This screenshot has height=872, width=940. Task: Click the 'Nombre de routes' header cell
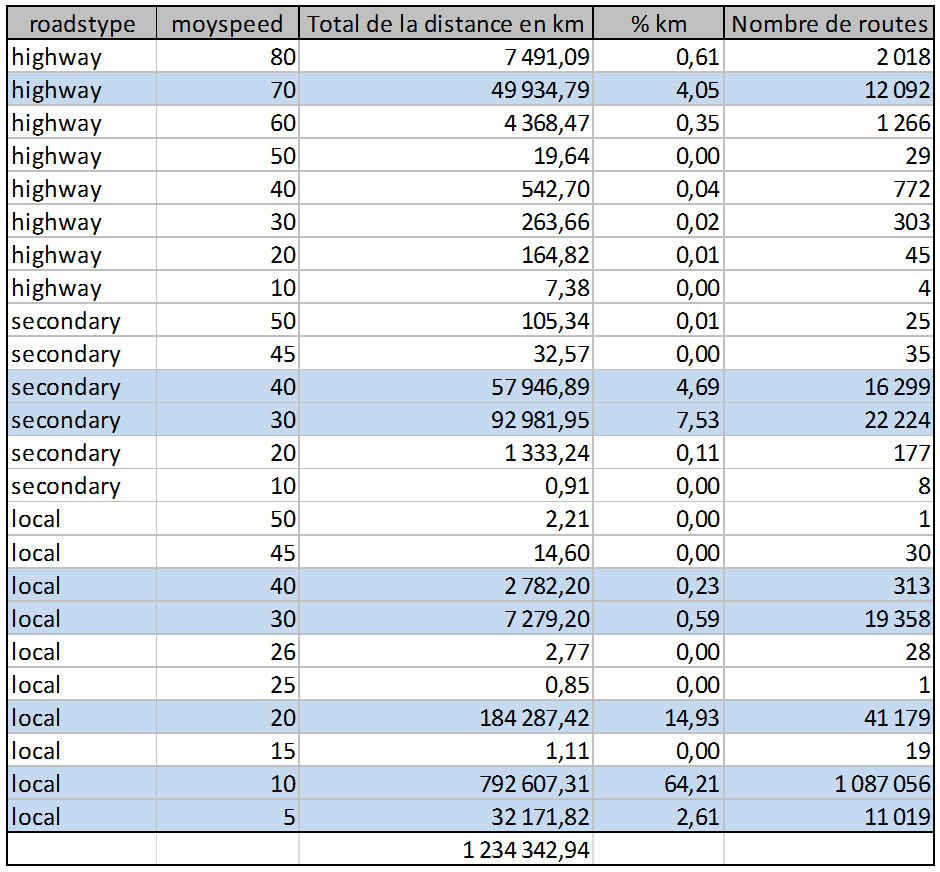830,24
